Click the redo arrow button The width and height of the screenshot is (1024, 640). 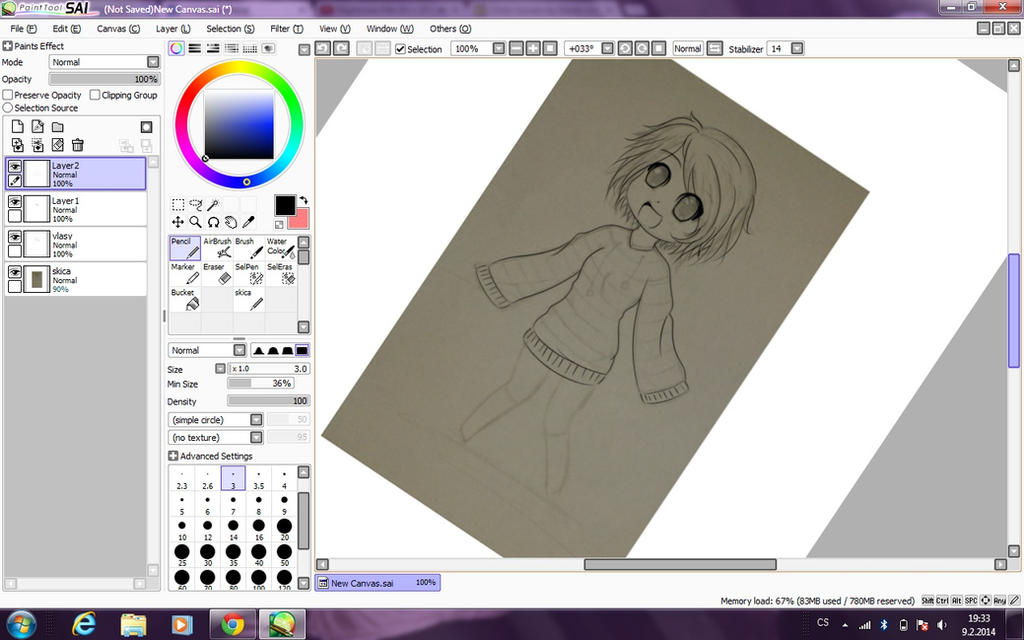pos(341,48)
